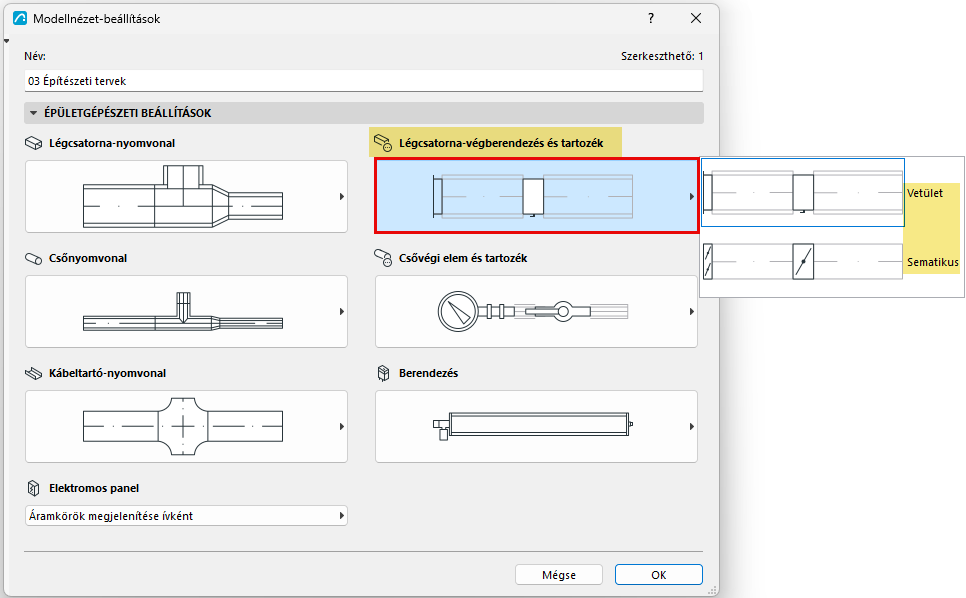Click the Kábeltartó-nyomvonal cable tray icon
Image resolution: width=966 pixels, height=598 pixels.
tap(33, 373)
